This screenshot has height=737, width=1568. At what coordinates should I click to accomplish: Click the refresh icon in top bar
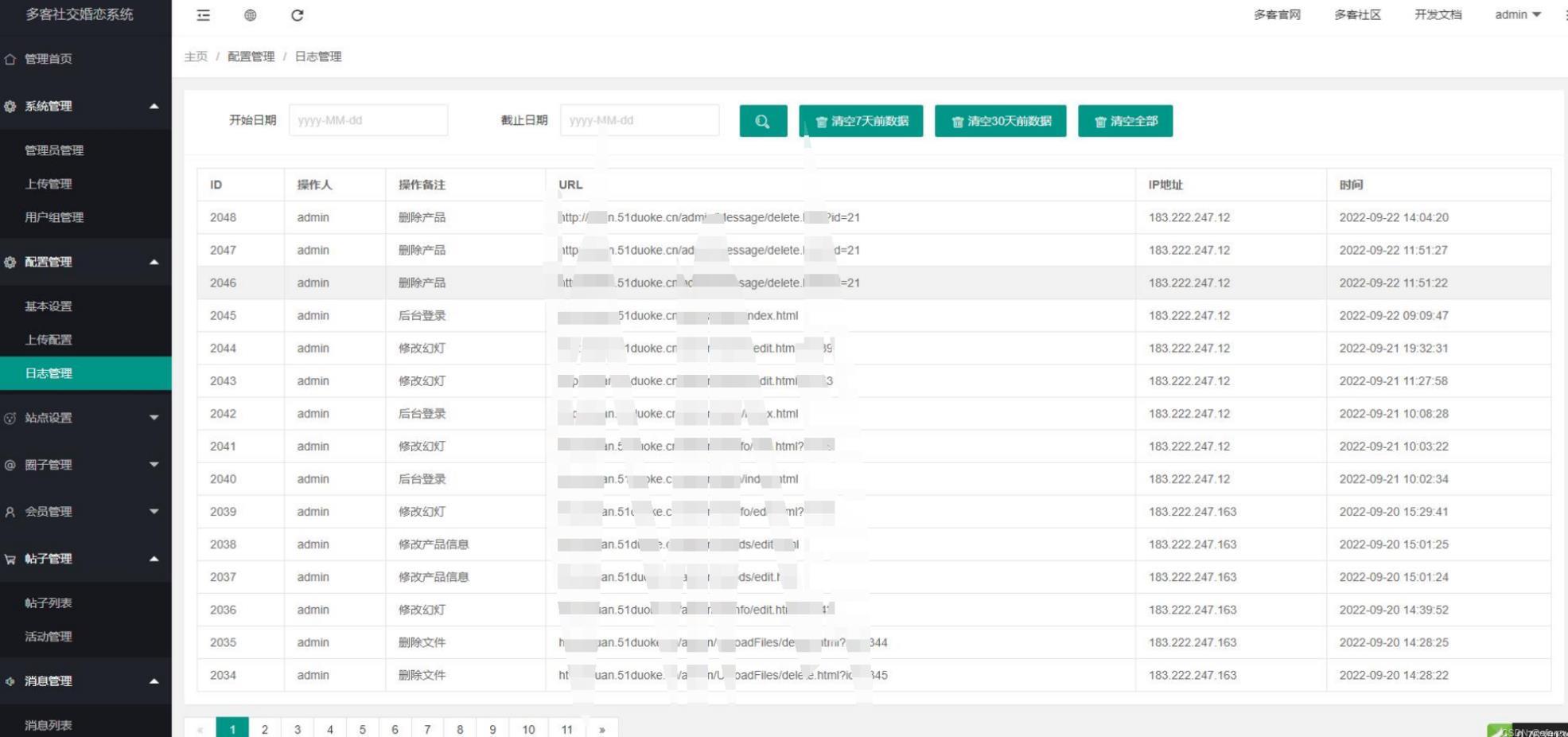point(298,15)
